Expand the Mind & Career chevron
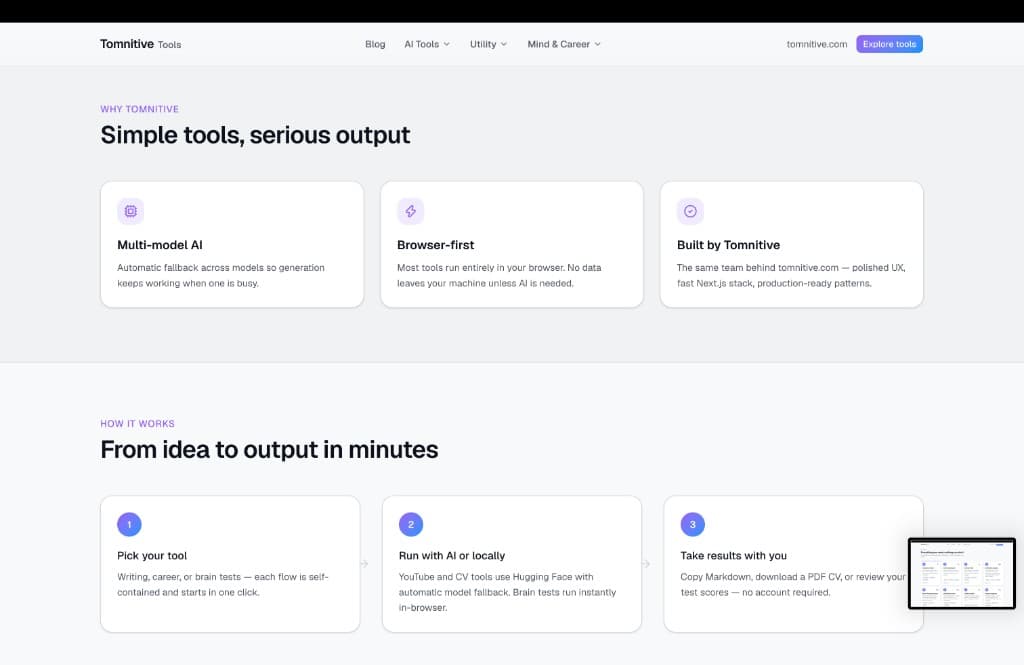The width and height of the screenshot is (1024, 665). 598,44
